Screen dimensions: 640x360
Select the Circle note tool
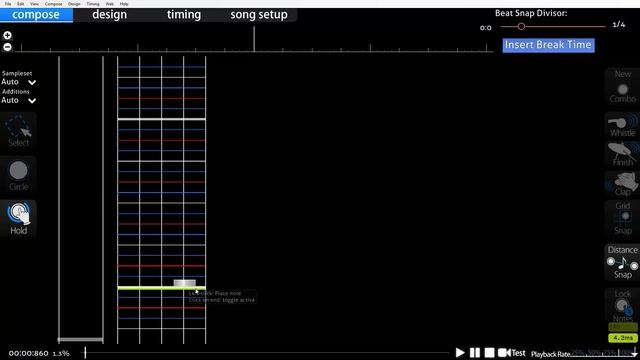pyautogui.click(x=18, y=175)
